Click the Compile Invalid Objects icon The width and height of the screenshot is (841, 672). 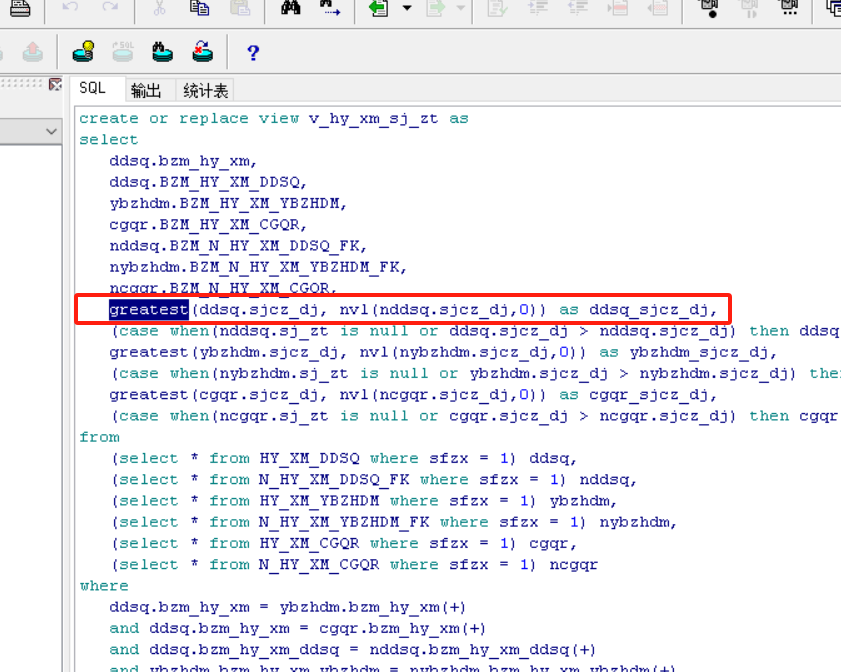pos(202,51)
